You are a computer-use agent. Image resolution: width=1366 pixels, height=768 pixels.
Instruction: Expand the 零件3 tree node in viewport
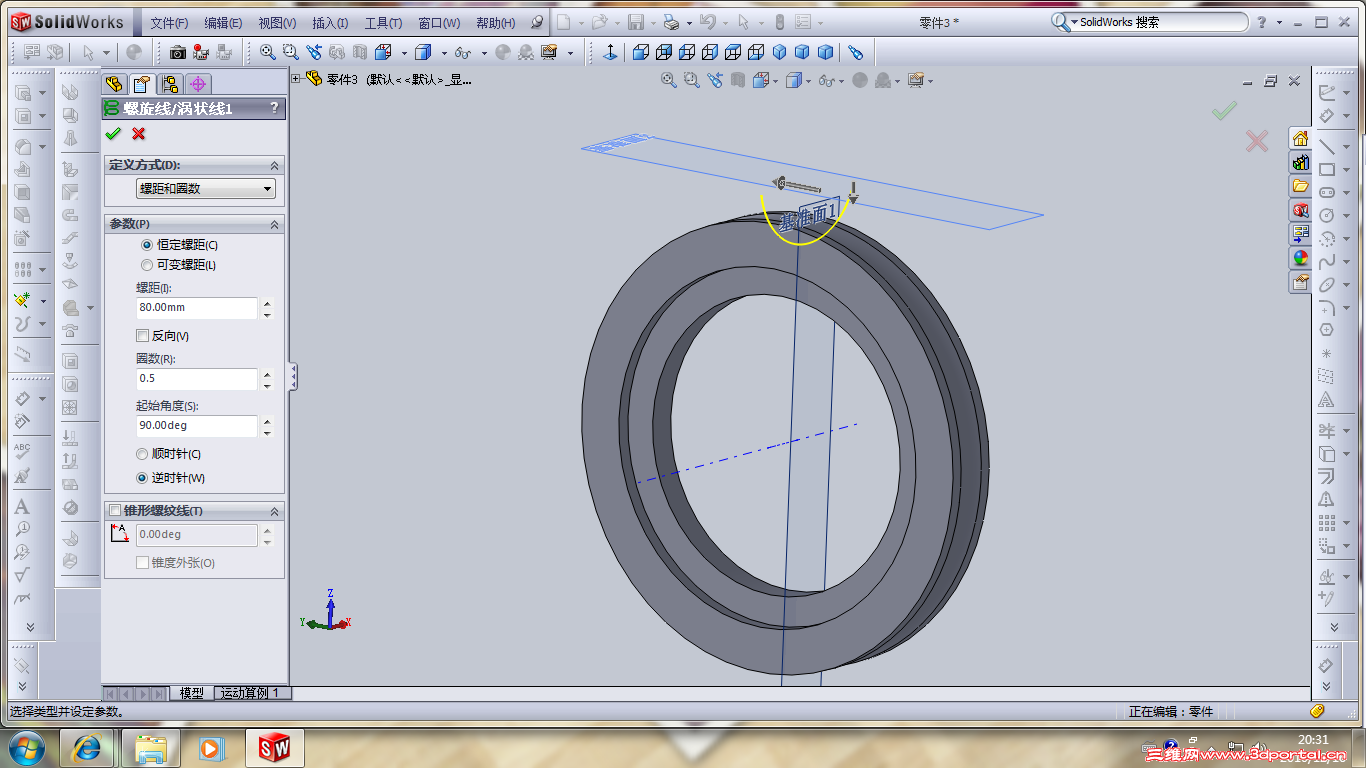(x=296, y=79)
